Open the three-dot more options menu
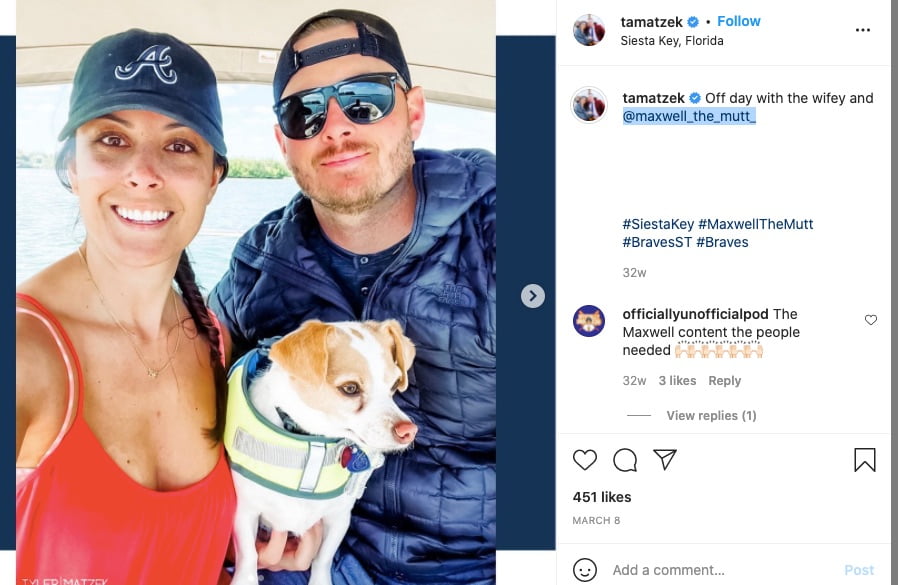This screenshot has height=585, width=898. coord(862,30)
